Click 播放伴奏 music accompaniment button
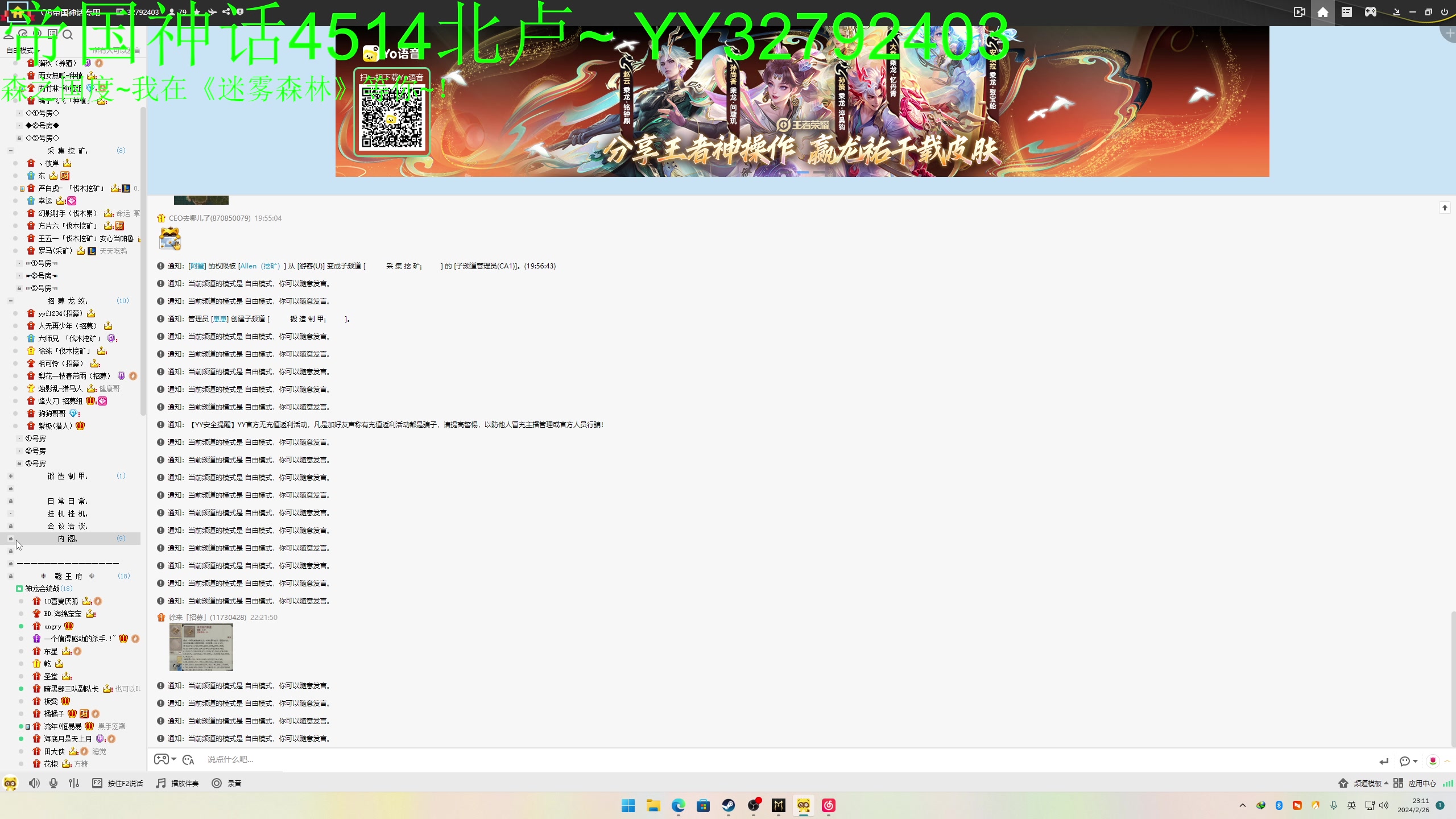The height and width of the screenshot is (819, 1456). 177,783
